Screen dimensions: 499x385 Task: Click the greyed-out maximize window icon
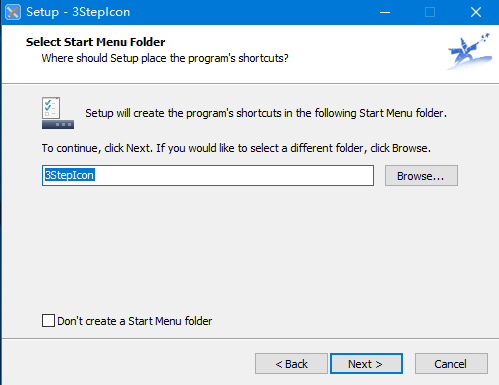[x=430, y=12]
